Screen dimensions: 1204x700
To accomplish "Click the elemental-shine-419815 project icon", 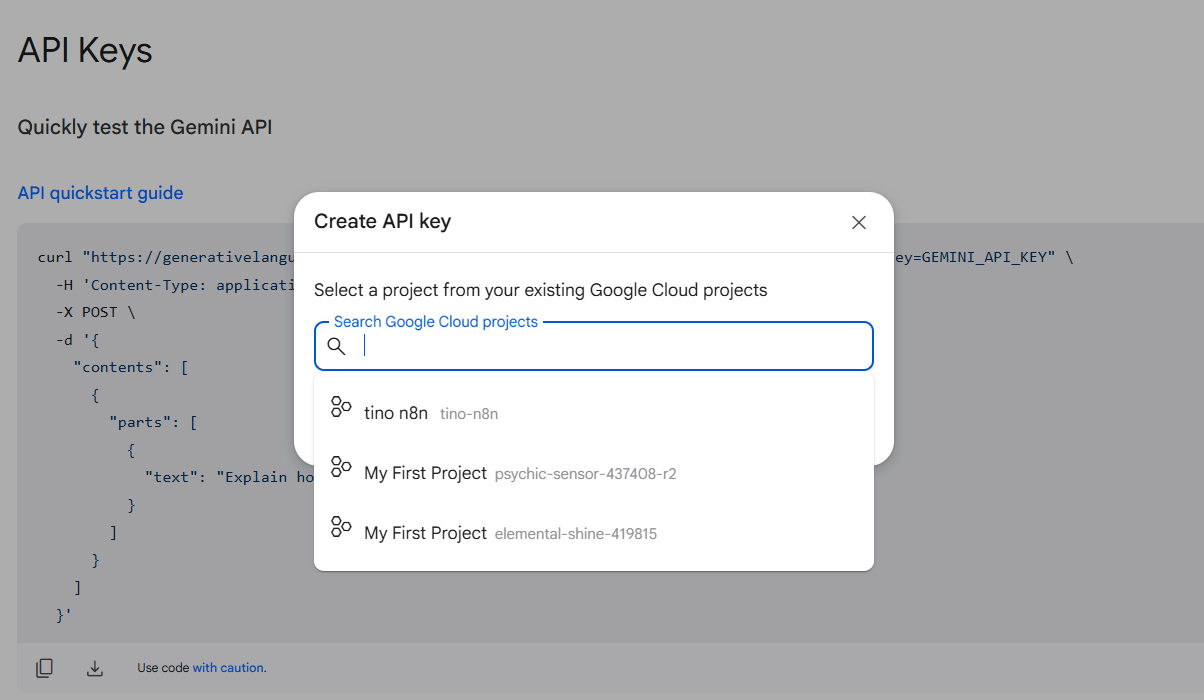I will 341,527.
